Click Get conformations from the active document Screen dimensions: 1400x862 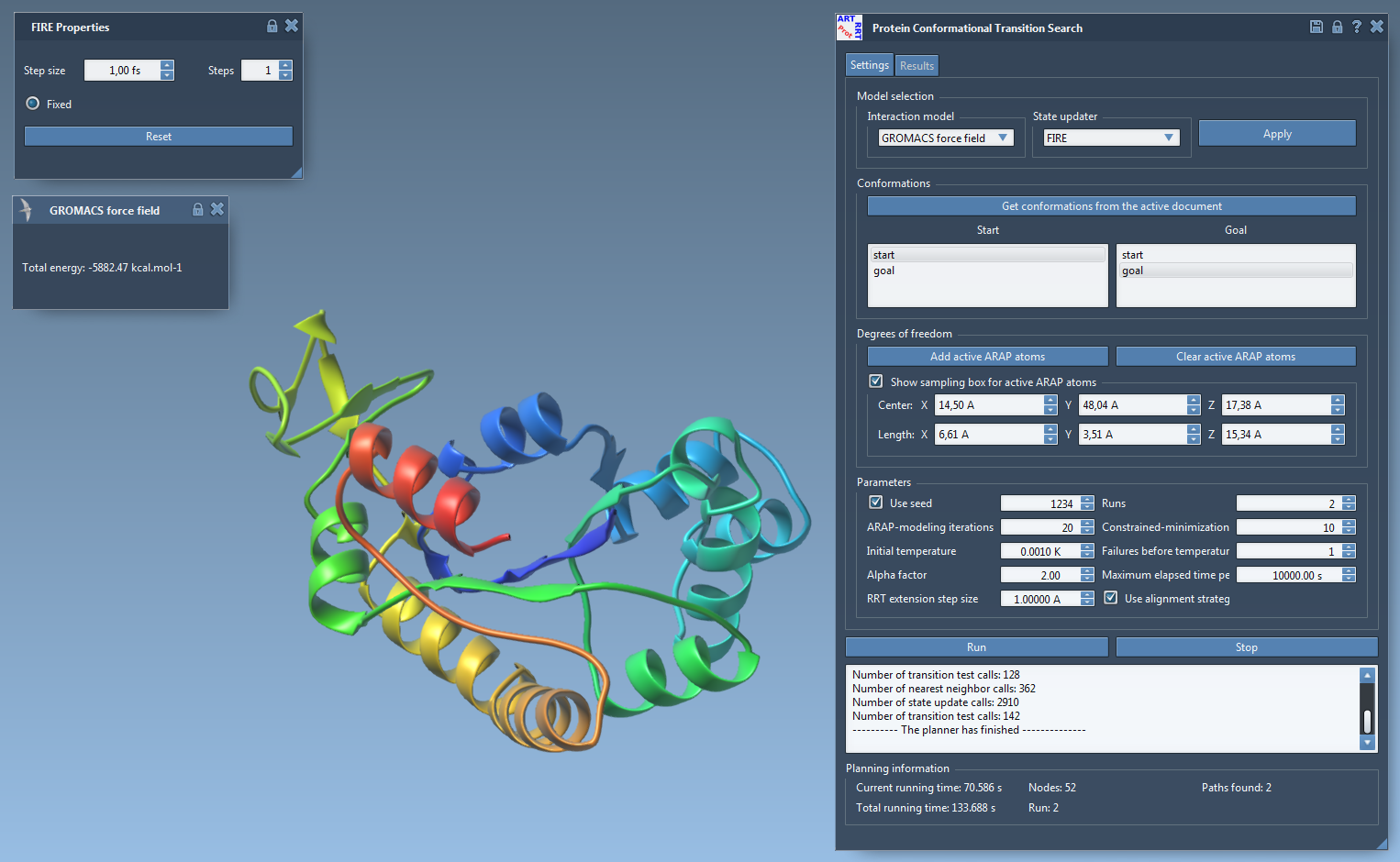tap(1111, 206)
